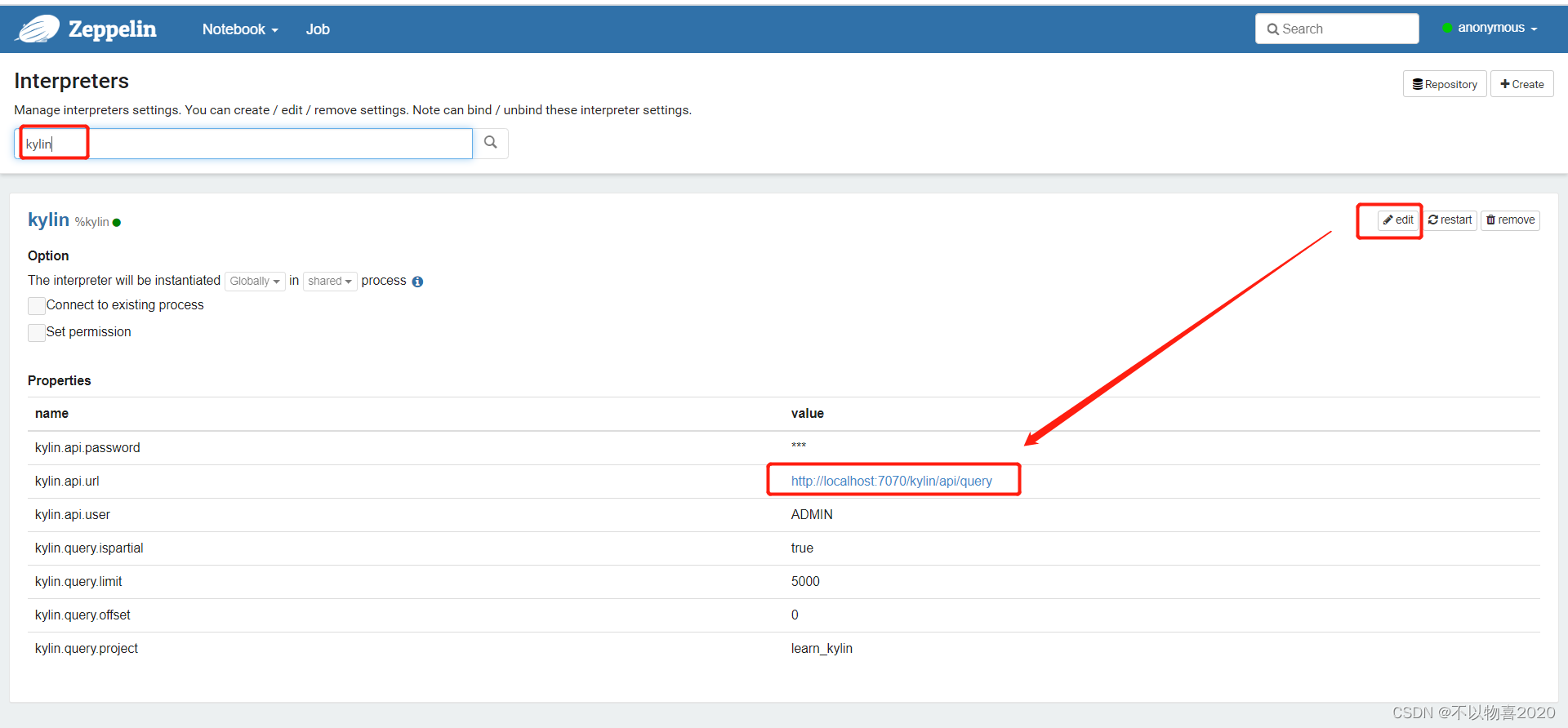Click the %kylin interpreter tag
Image resolution: width=1568 pixels, height=728 pixels.
point(91,222)
